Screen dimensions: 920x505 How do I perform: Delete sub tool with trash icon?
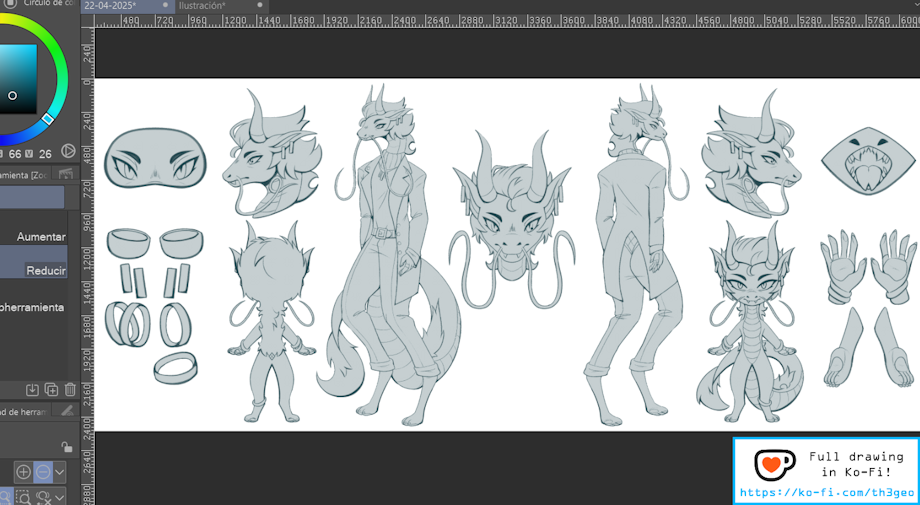point(70,389)
